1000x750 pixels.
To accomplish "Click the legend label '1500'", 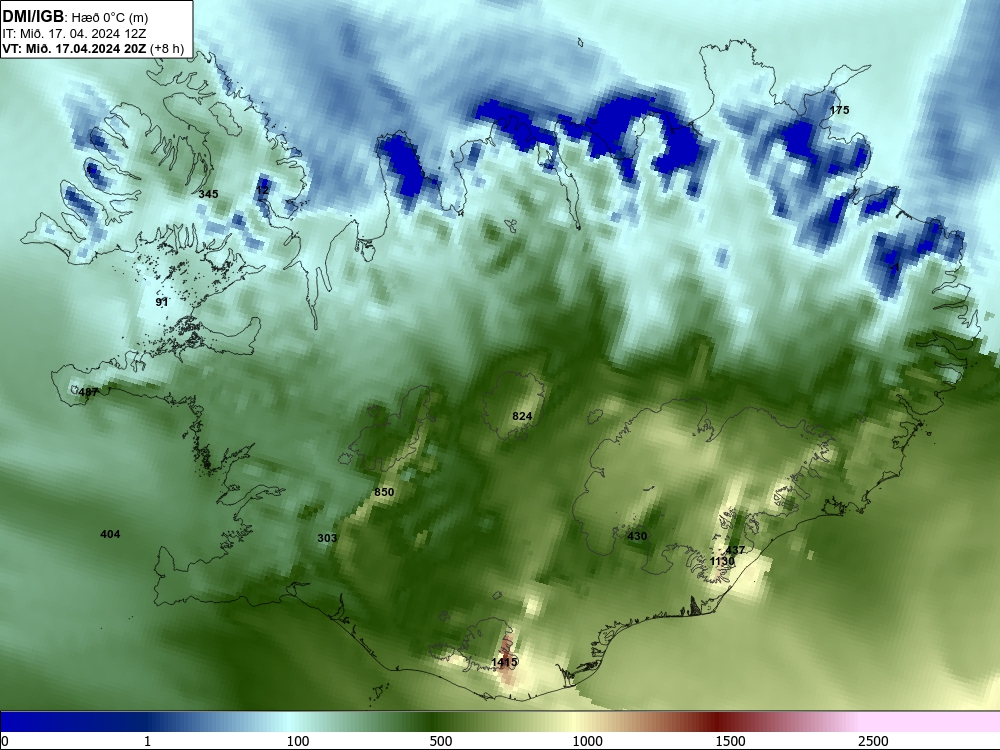I will tap(730, 741).
